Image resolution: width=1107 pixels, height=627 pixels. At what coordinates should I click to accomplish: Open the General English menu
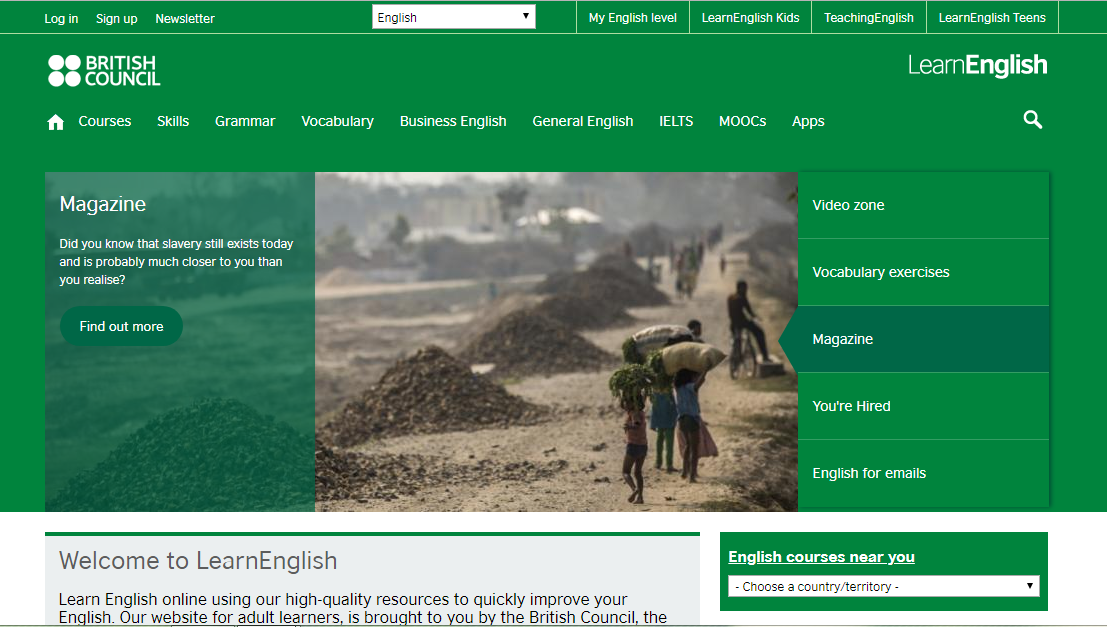(582, 121)
